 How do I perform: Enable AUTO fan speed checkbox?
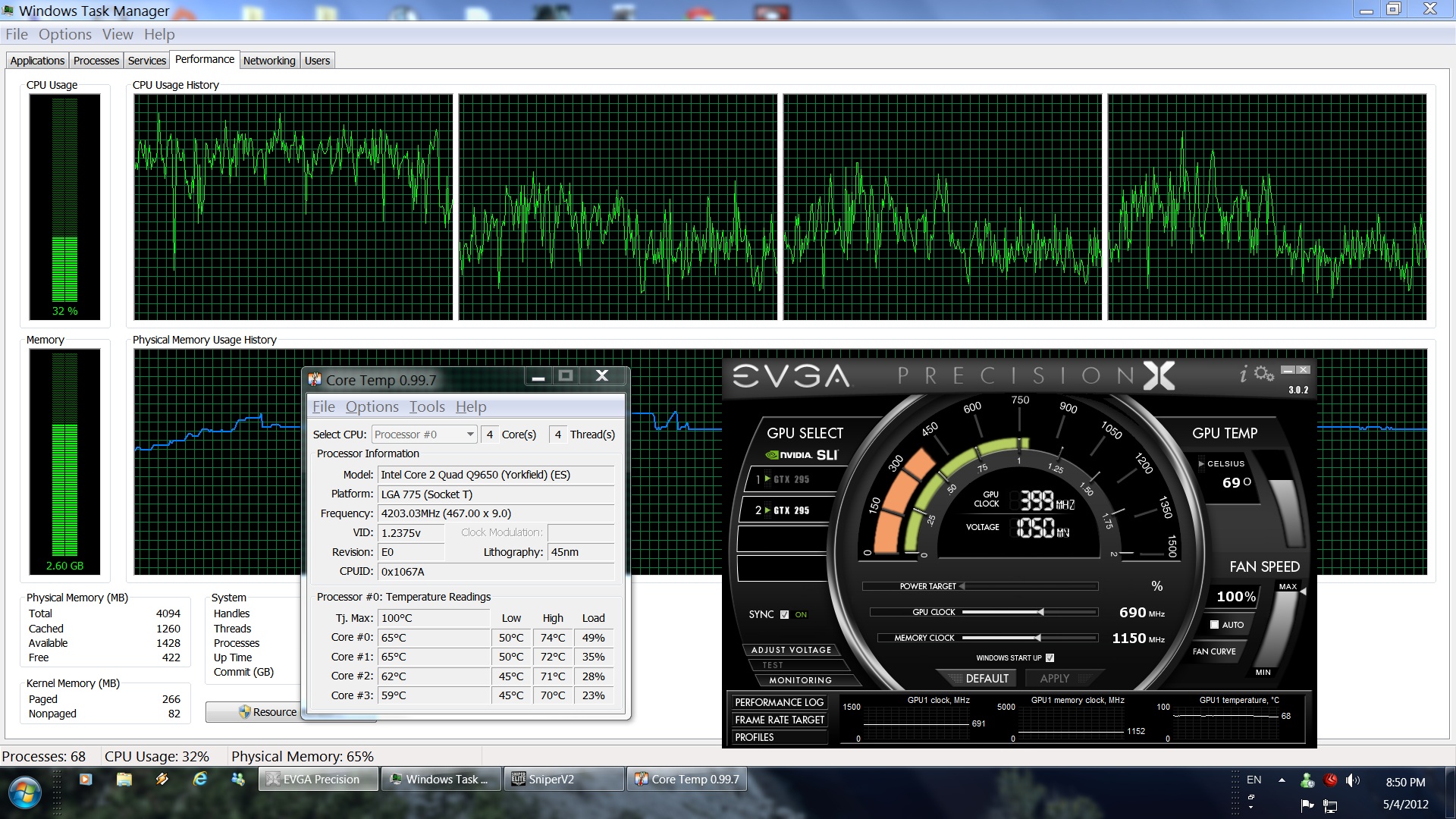(x=1214, y=625)
